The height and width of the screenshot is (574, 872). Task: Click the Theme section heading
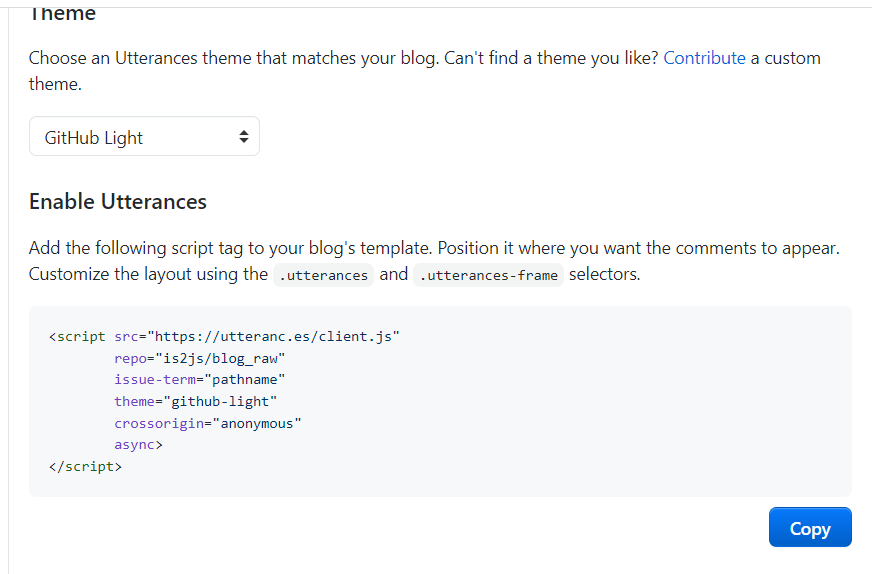coord(62,14)
